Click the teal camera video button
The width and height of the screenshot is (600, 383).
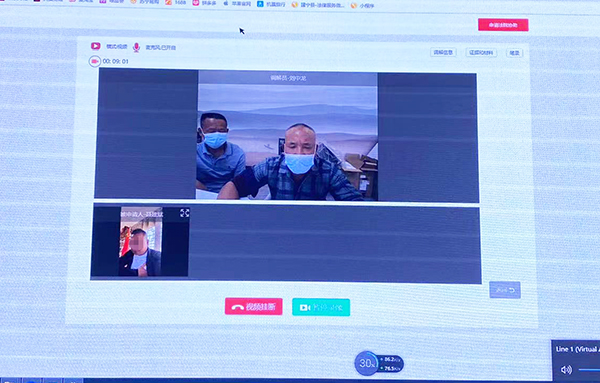pyautogui.click(x=321, y=307)
